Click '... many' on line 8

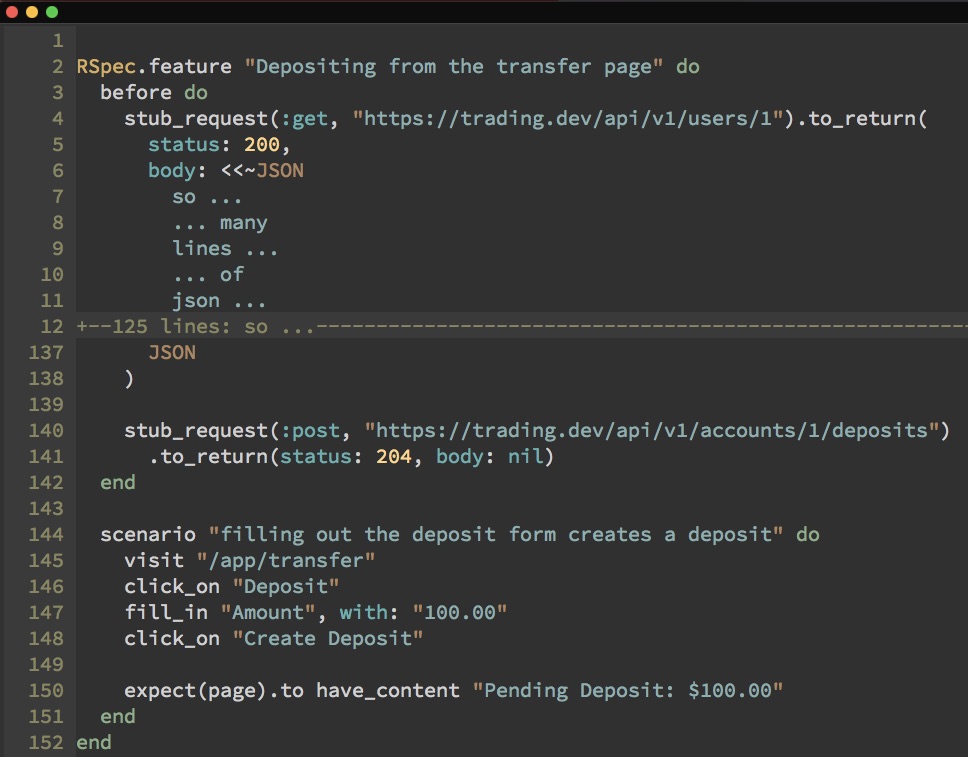click(x=220, y=223)
